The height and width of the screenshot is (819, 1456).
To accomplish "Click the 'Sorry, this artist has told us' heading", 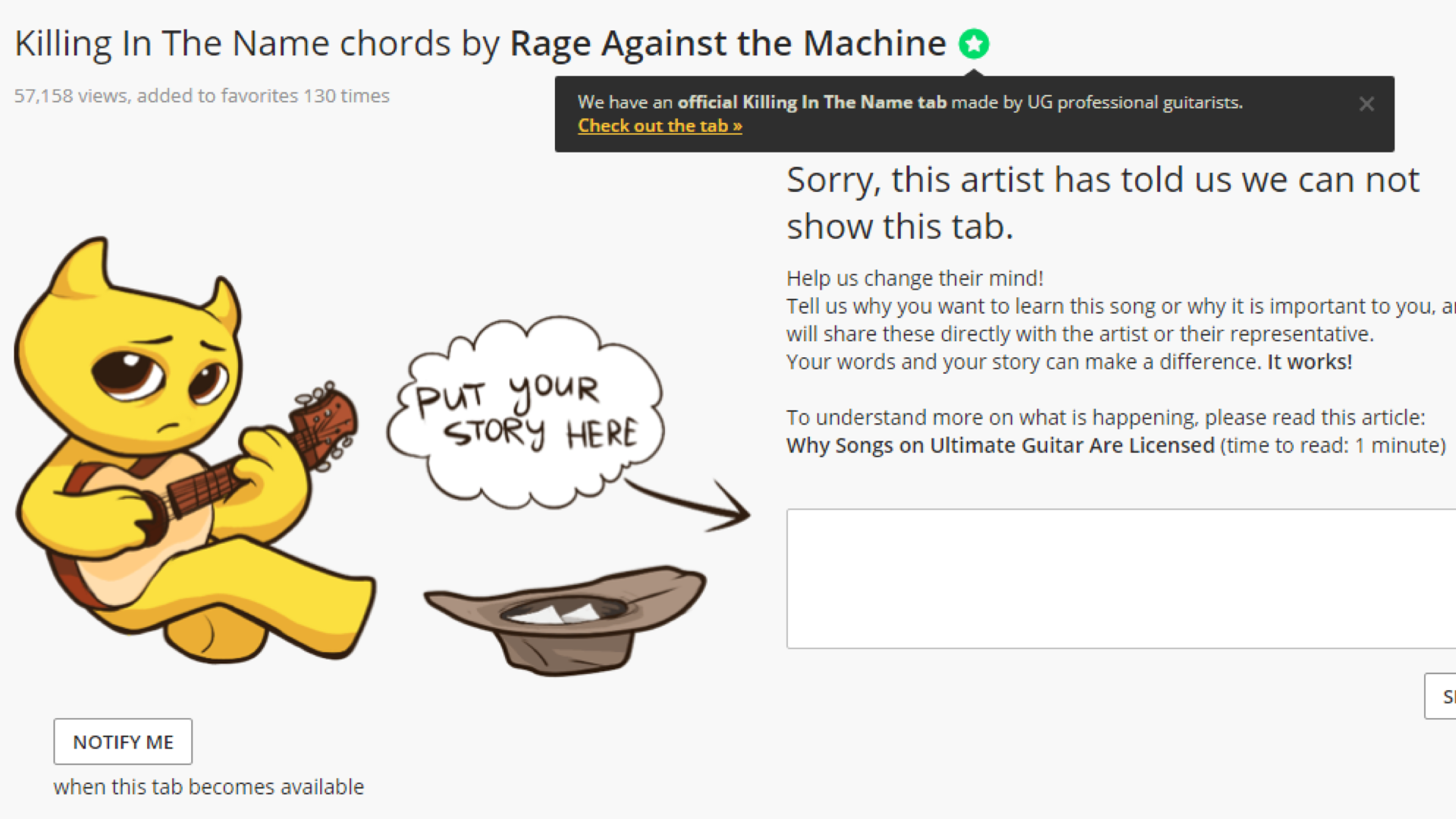I will 1103,202.
